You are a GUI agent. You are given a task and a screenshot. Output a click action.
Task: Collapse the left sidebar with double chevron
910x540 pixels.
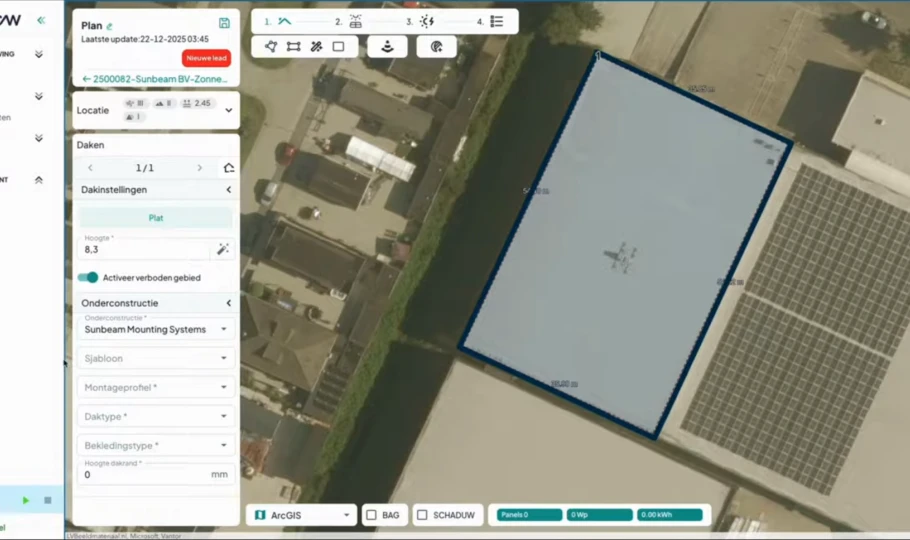click(41, 20)
